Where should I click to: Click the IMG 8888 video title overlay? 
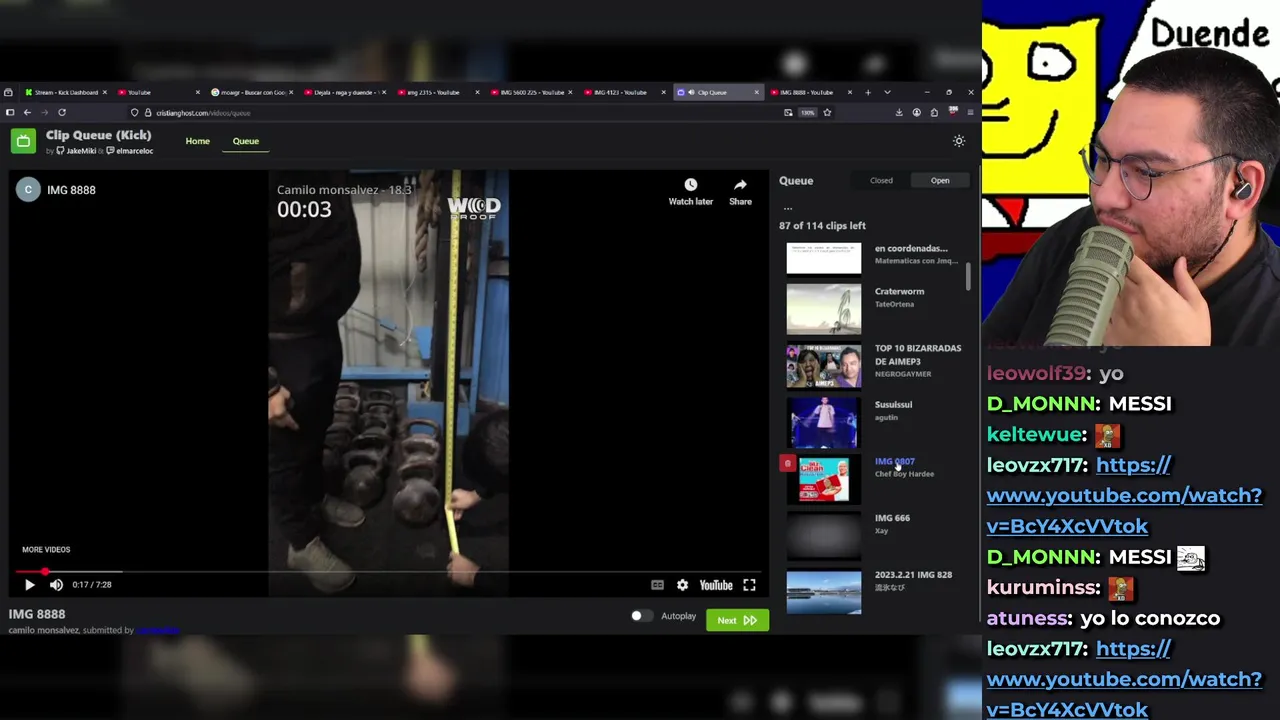click(71, 190)
